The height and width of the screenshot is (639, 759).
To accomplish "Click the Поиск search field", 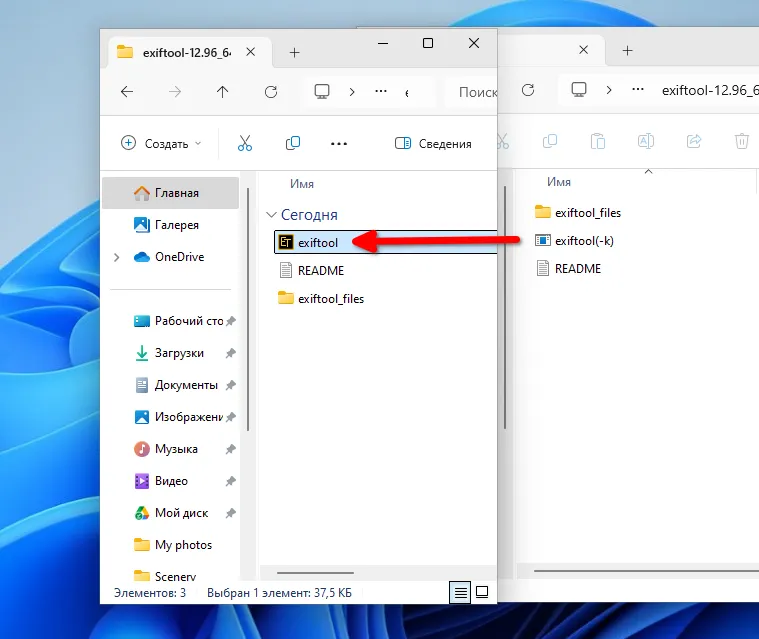I will [475, 91].
